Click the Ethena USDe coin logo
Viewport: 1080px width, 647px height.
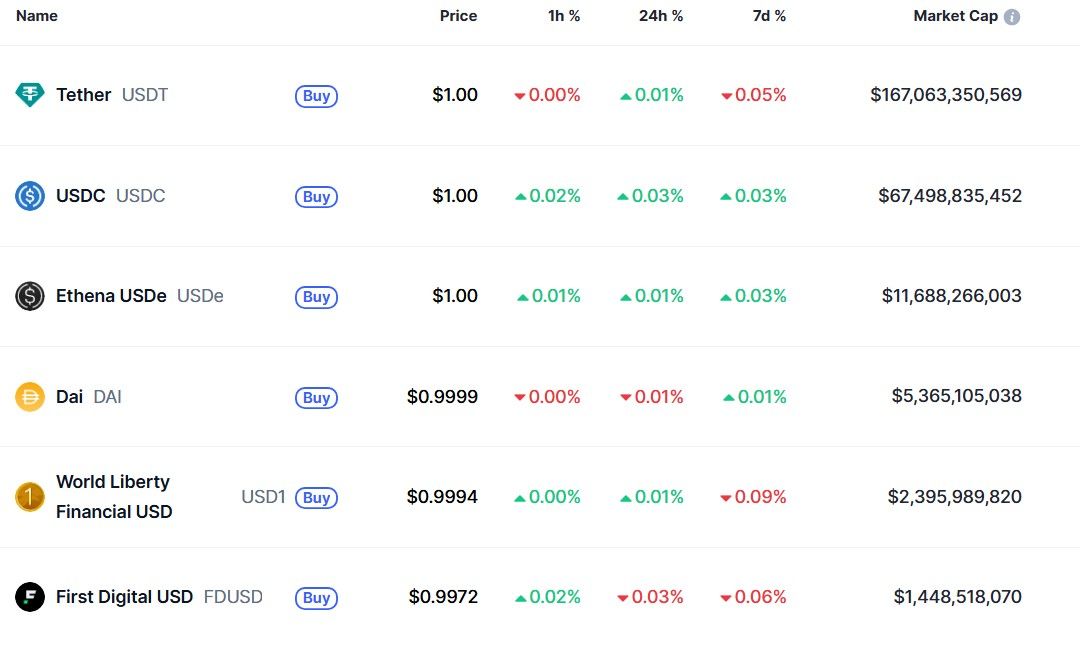point(30,296)
